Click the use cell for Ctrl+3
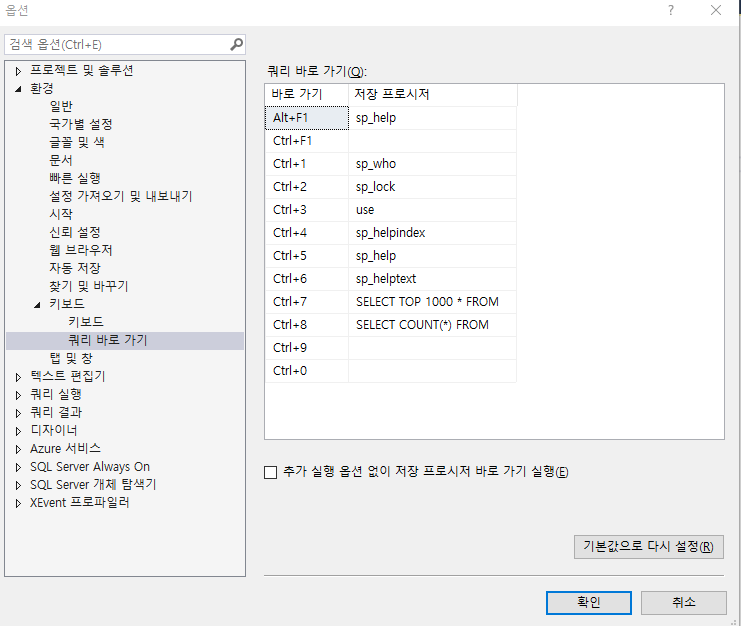Image resolution: width=741 pixels, height=626 pixels. pos(432,210)
